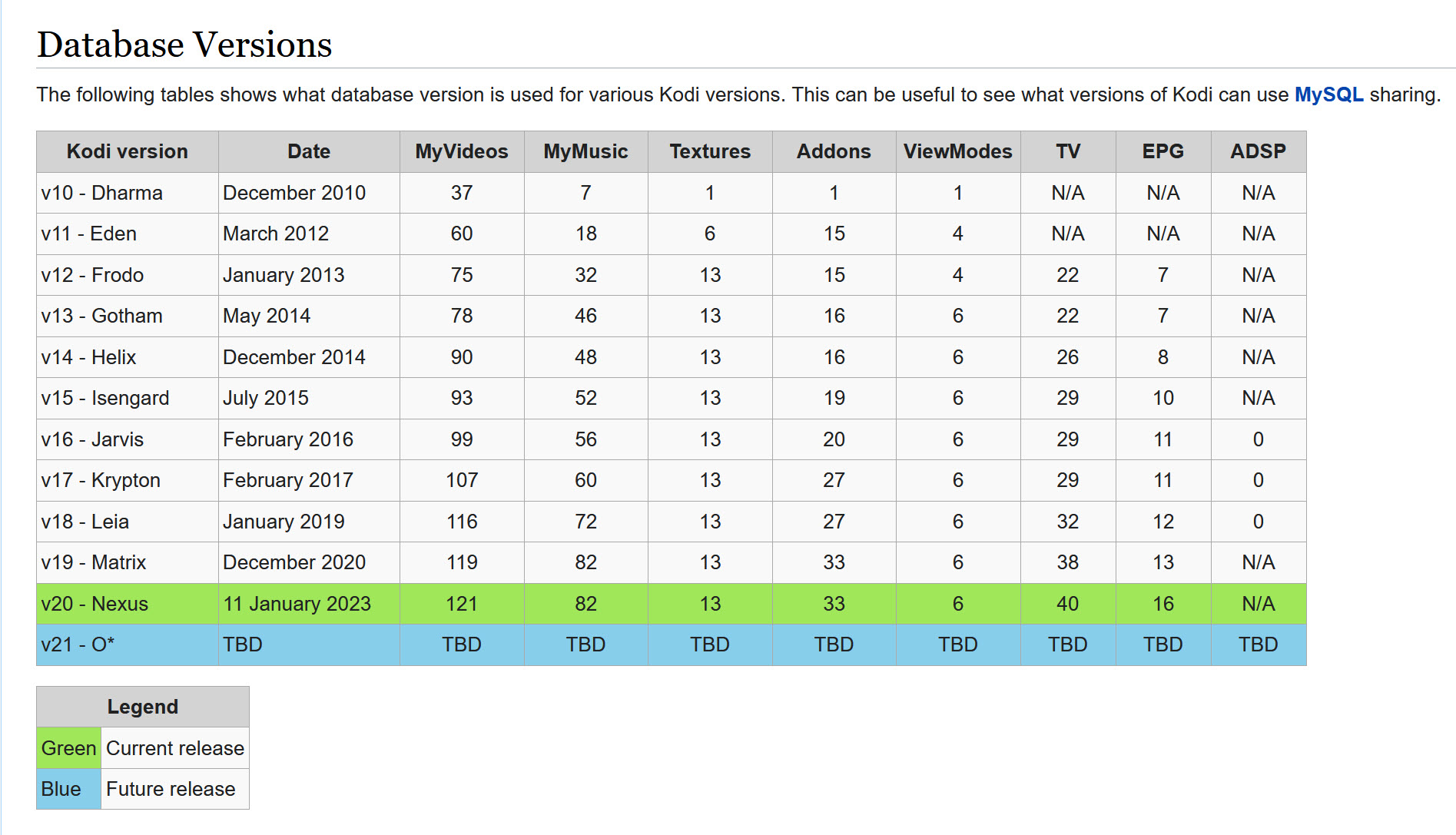Click Addons value 19 for Isengard

pos(834,398)
